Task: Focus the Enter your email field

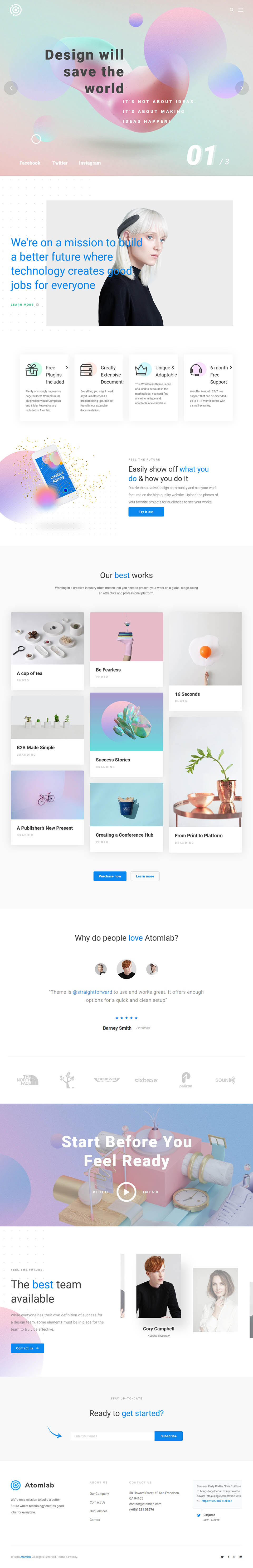Action: (x=113, y=1436)
